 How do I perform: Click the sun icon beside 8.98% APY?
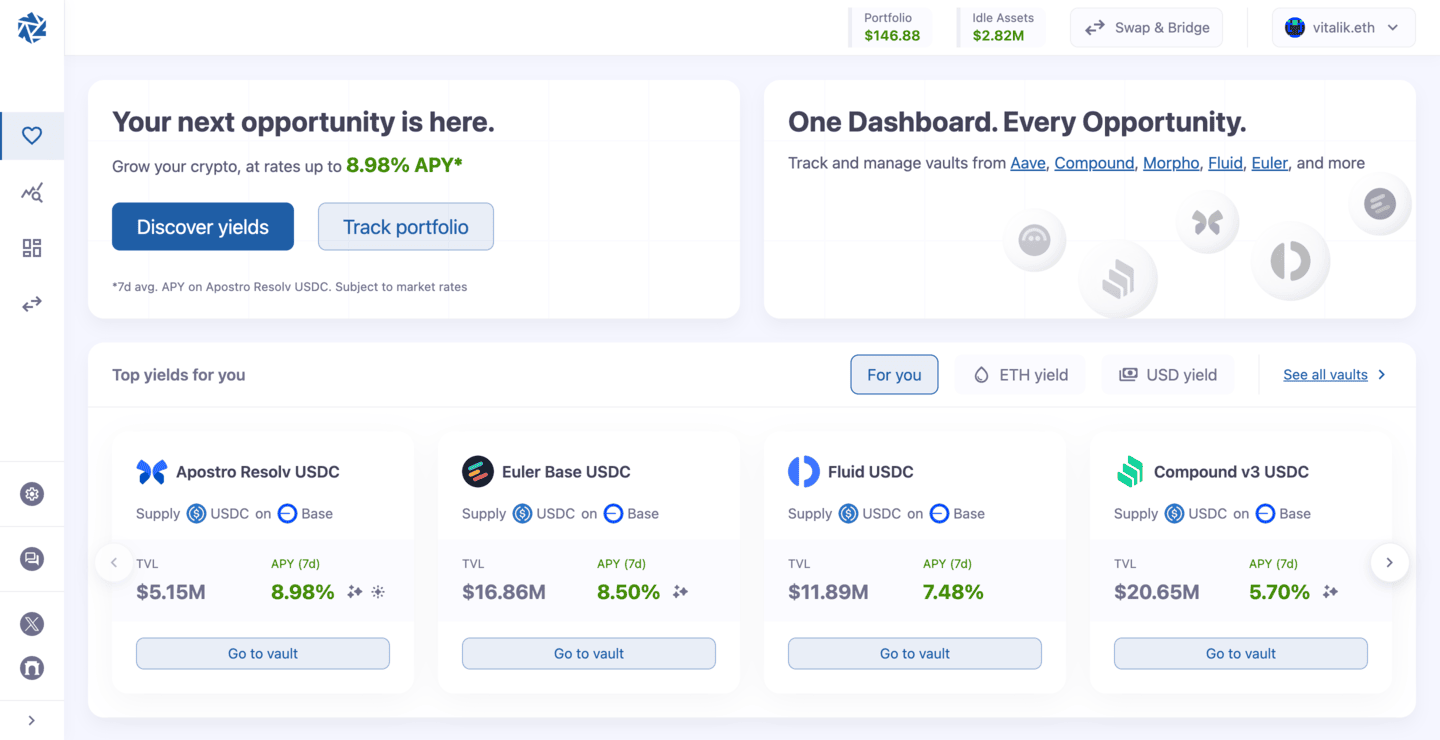(378, 592)
